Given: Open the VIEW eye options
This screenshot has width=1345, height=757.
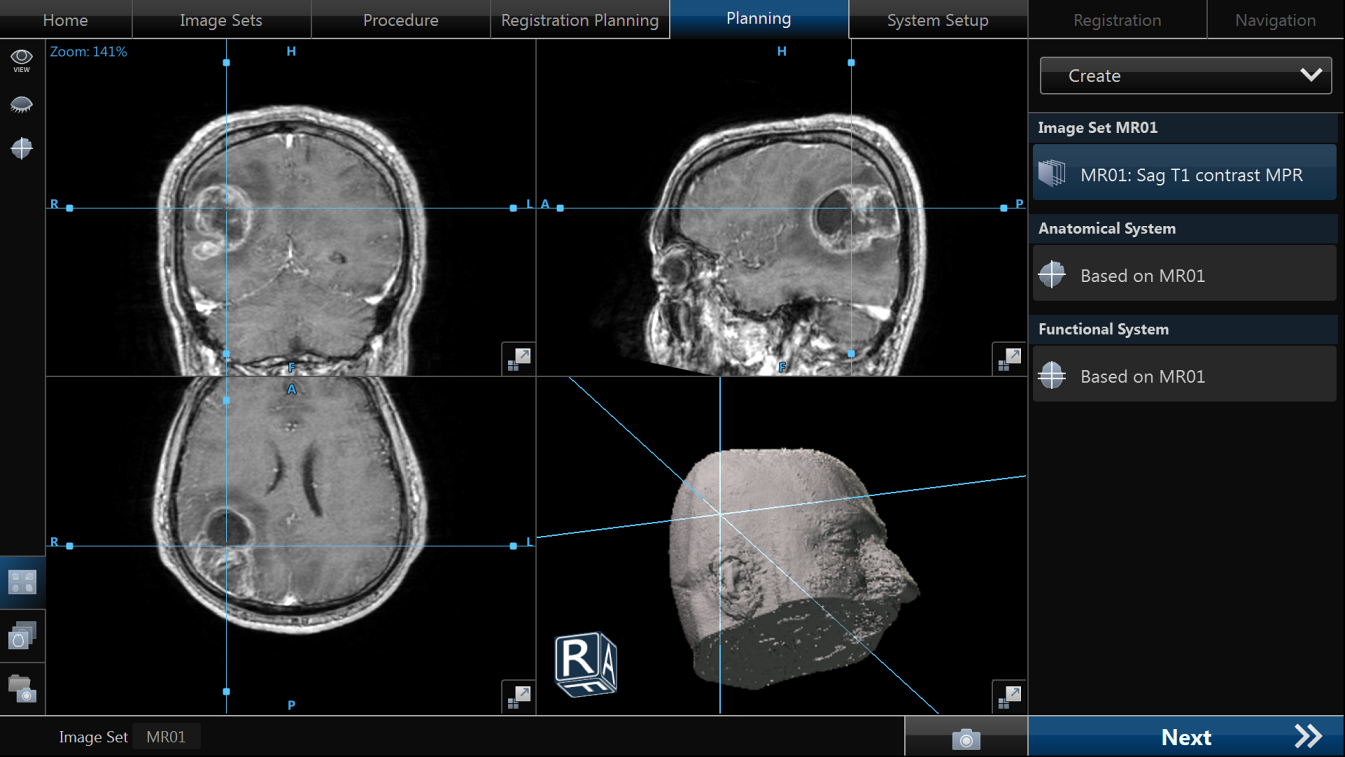Looking at the screenshot, I should coord(21,60).
